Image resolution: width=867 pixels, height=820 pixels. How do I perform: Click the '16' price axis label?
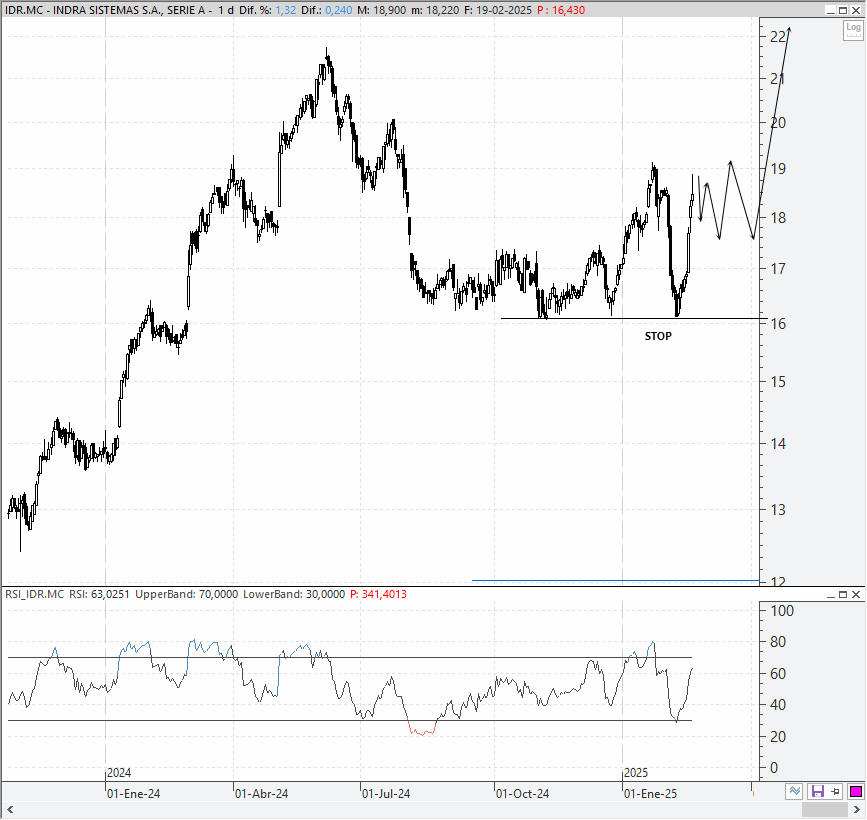[777, 323]
